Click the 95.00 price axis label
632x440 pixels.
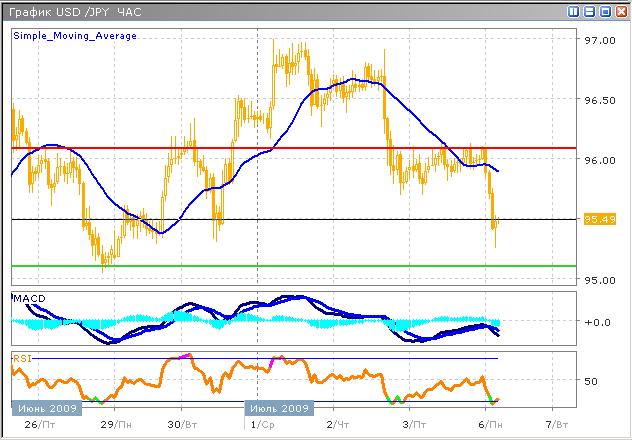pyautogui.click(x=598, y=279)
